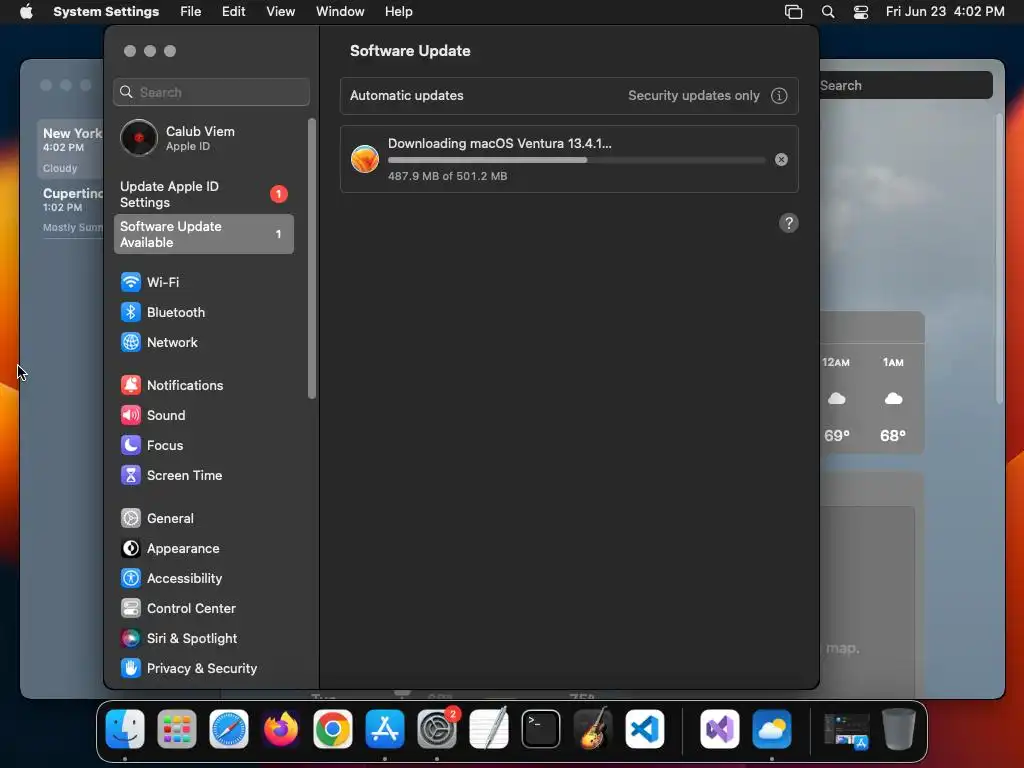Select New York in Weather window
Screen dimensions: 1024x768
tap(71, 150)
